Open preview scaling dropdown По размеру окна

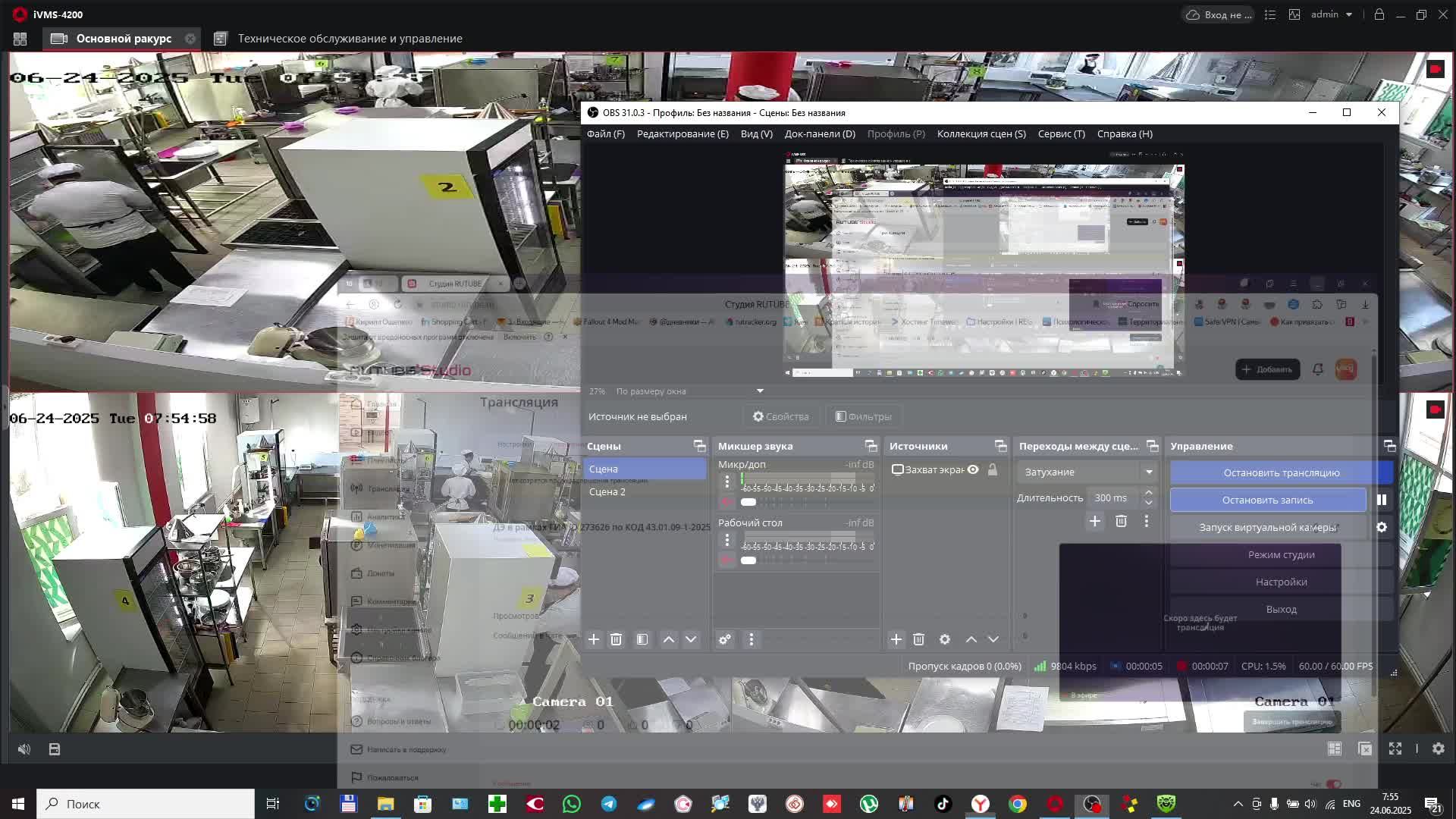[760, 391]
